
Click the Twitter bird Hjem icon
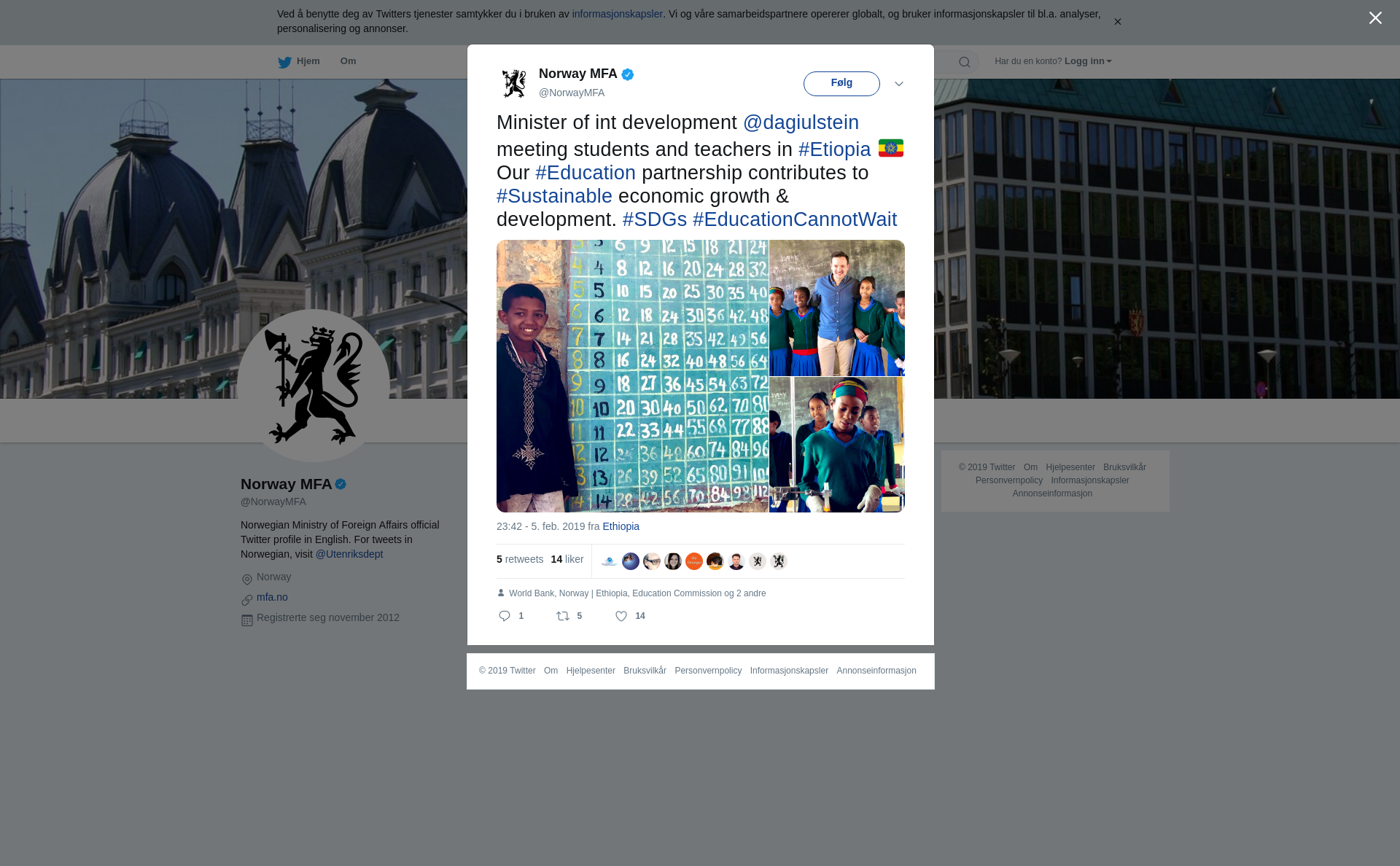284,62
